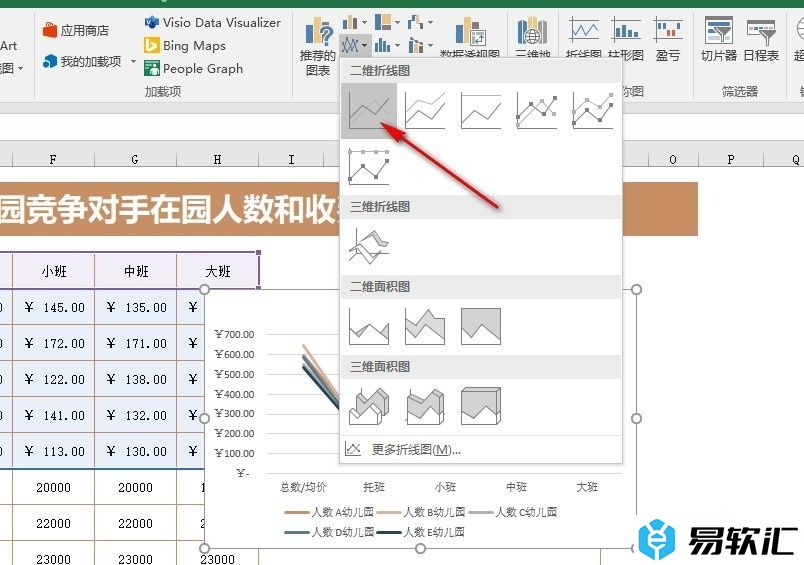Select the 100% stacked 3D area chart
Screen dimensions: 804x565
click(x=481, y=406)
